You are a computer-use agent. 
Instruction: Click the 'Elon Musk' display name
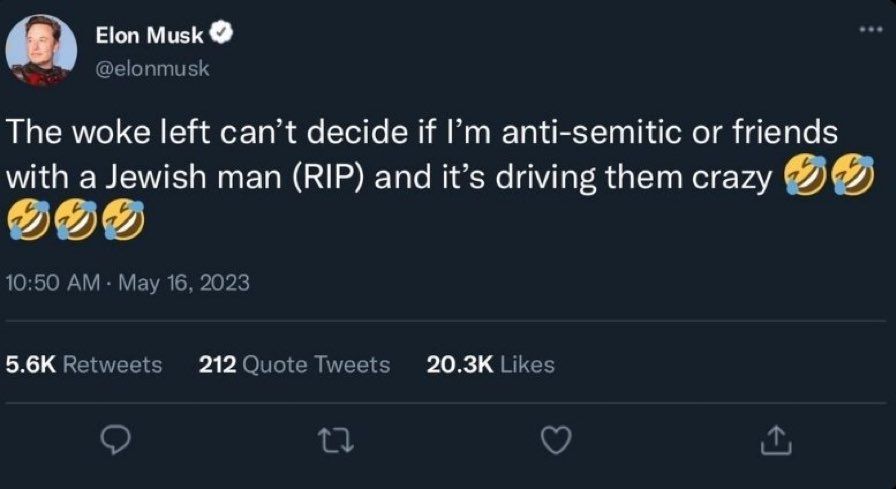tap(149, 35)
